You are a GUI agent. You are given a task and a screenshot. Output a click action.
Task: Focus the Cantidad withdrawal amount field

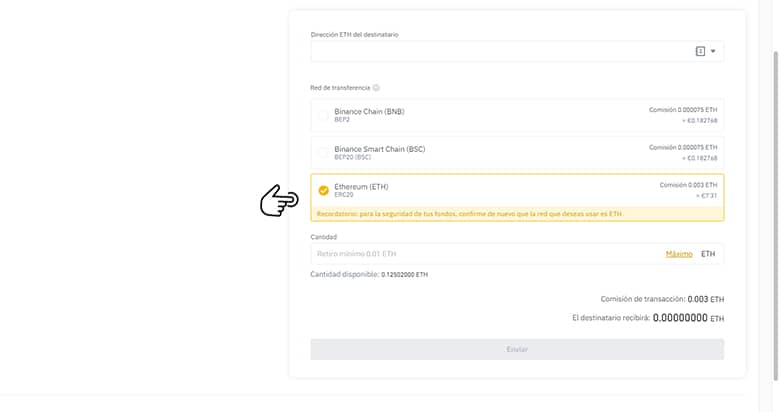click(x=480, y=254)
